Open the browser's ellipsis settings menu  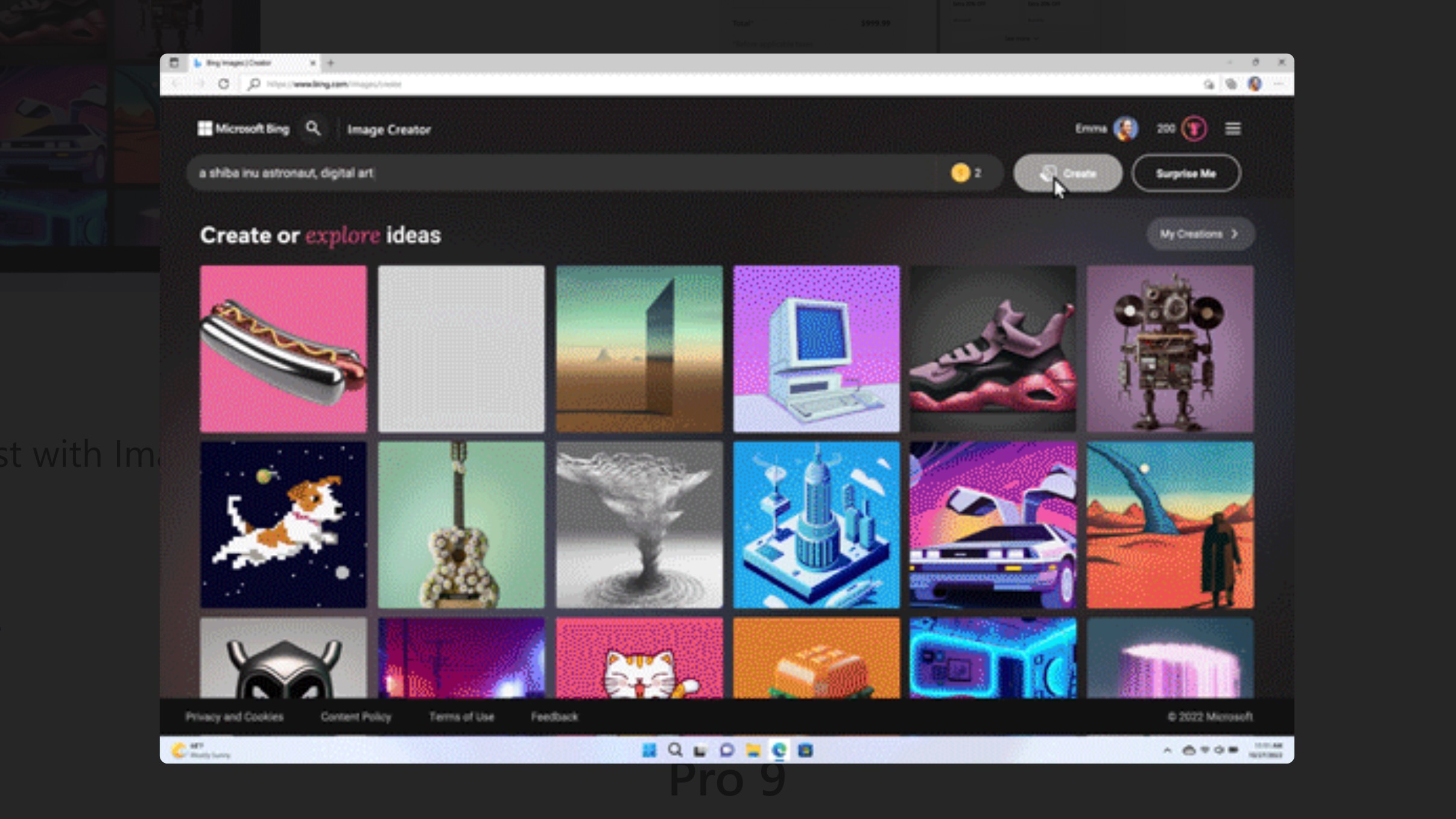click(1278, 84)
